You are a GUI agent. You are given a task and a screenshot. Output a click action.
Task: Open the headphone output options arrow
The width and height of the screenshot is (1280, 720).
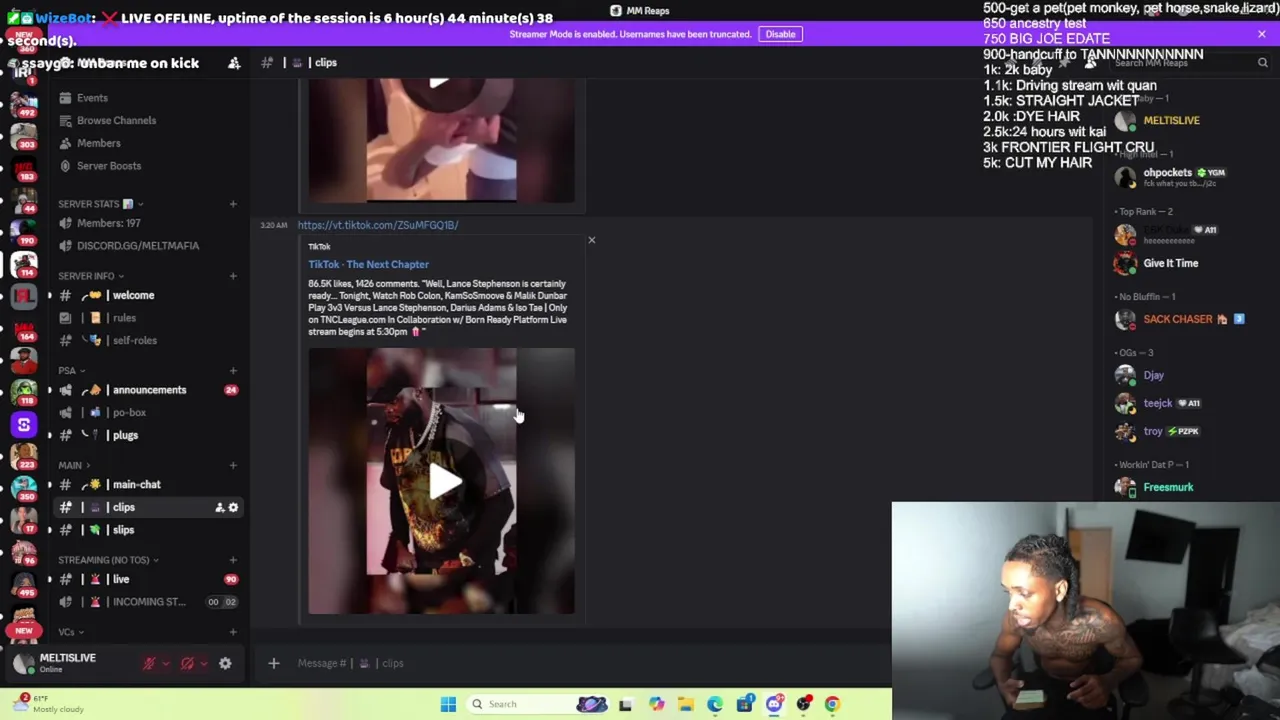click(204, 663)
